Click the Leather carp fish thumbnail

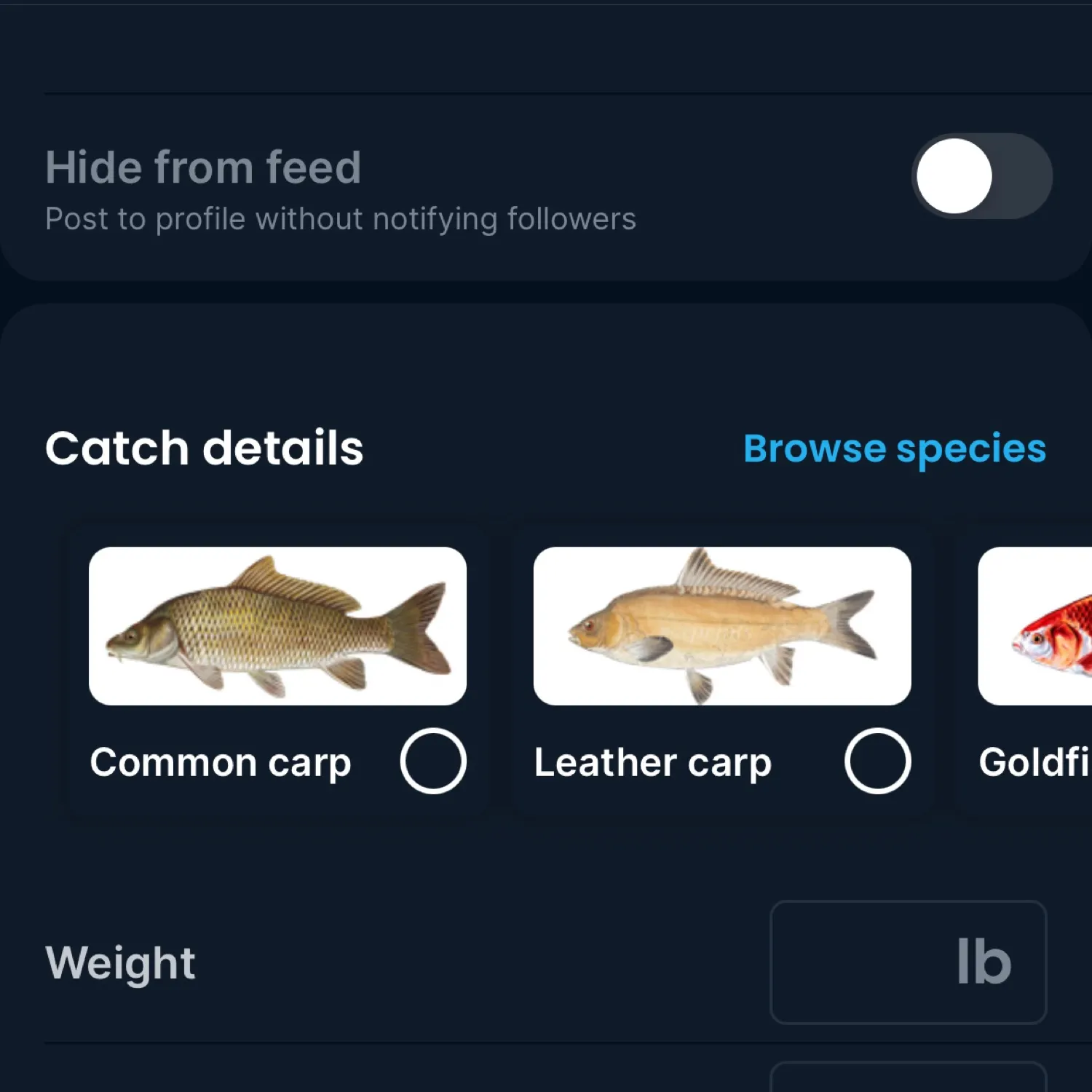721,625
